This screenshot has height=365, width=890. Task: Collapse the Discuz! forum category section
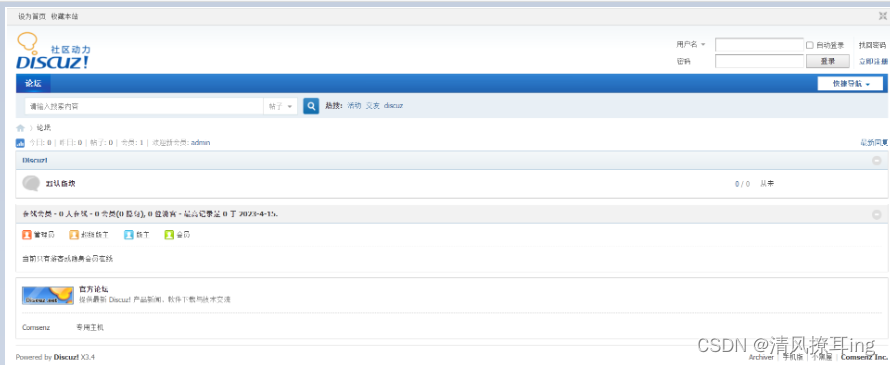876,161
